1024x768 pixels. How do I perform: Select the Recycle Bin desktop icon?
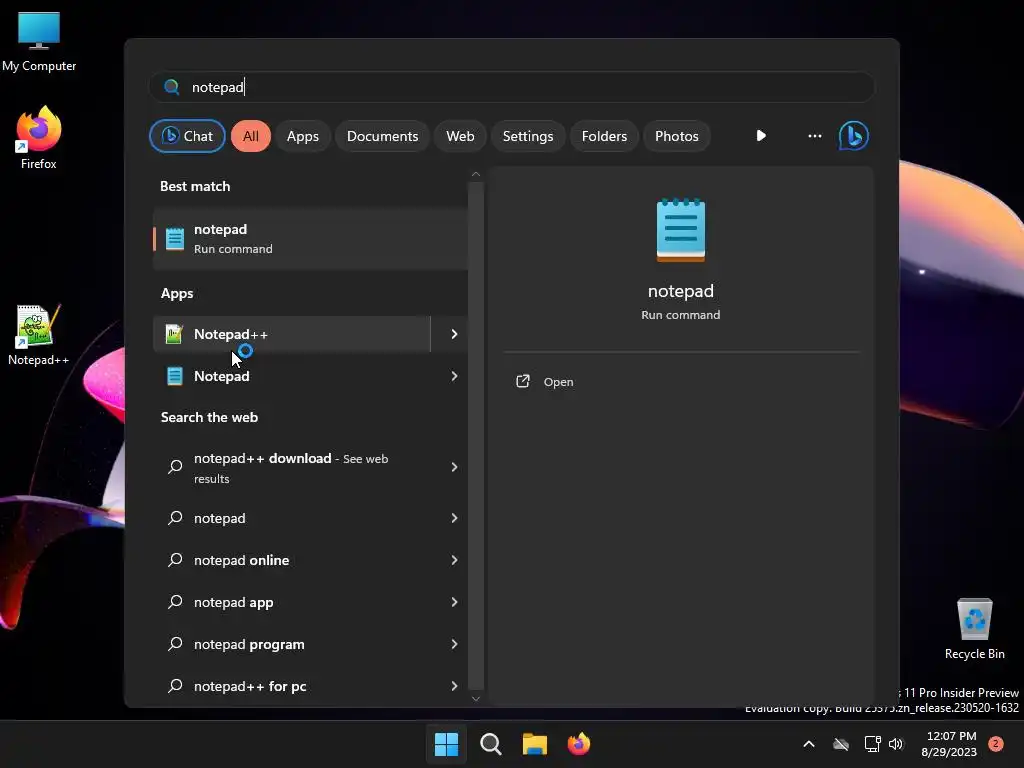(x=974, y=628)
